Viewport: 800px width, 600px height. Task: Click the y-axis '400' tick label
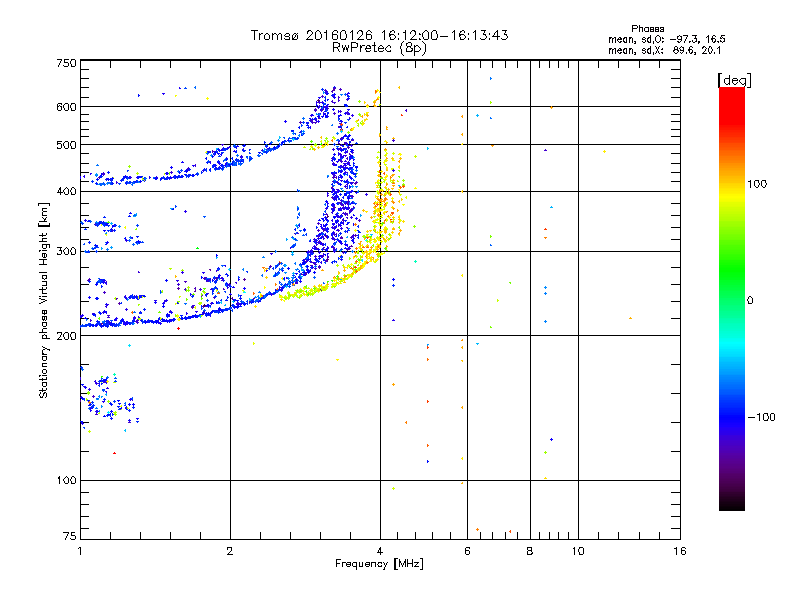pyautogui.click(x=66, y=191)
